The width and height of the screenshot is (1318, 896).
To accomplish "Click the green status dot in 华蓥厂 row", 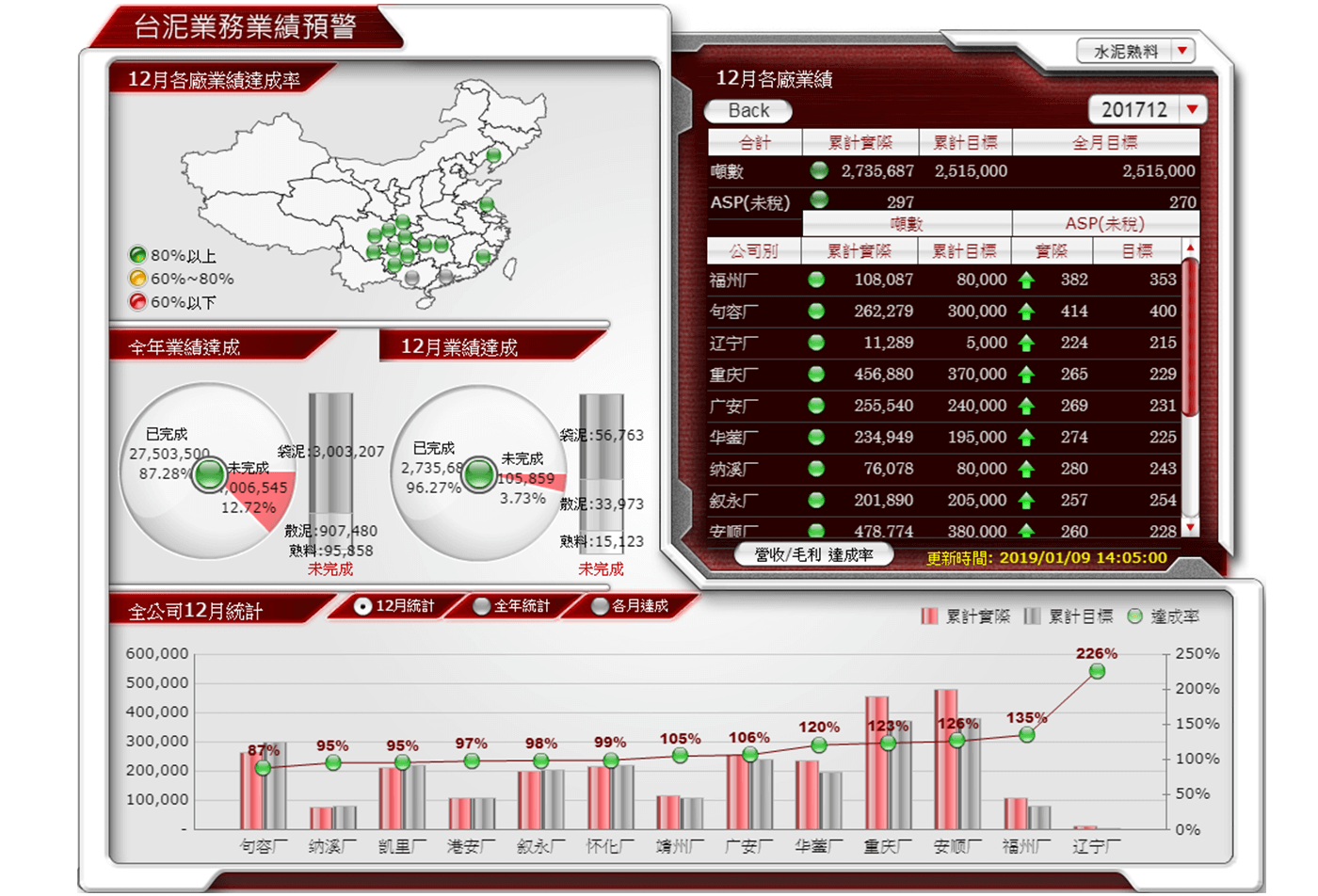I will (816, 437).
